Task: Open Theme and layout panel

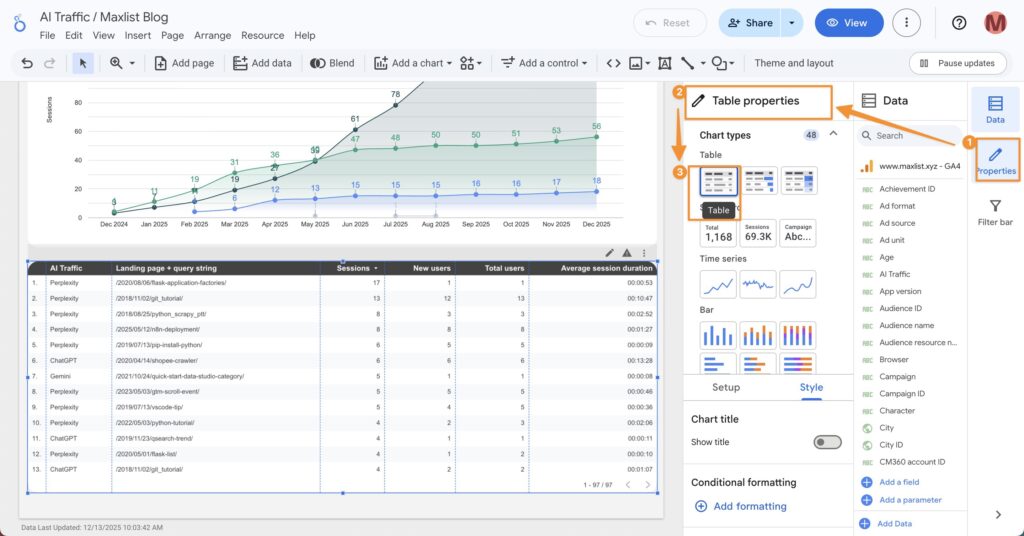Action: tap(793, 63)
